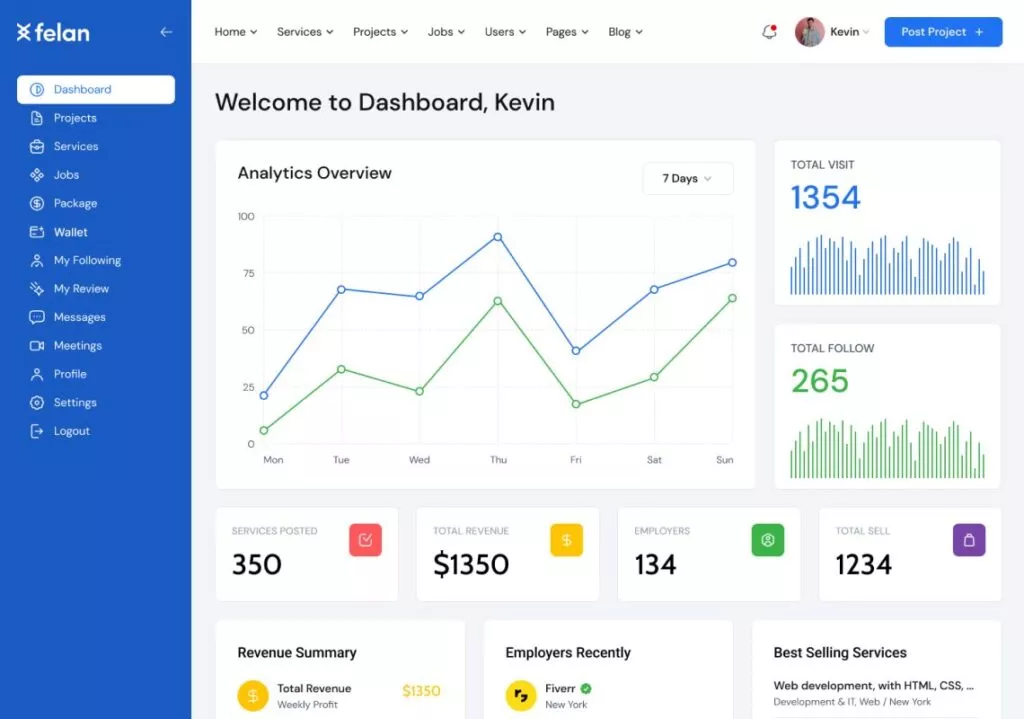Screen dimensions: 1024x719
Task: Click Kevin's profile avatar photo
Action: pos(809,32)
